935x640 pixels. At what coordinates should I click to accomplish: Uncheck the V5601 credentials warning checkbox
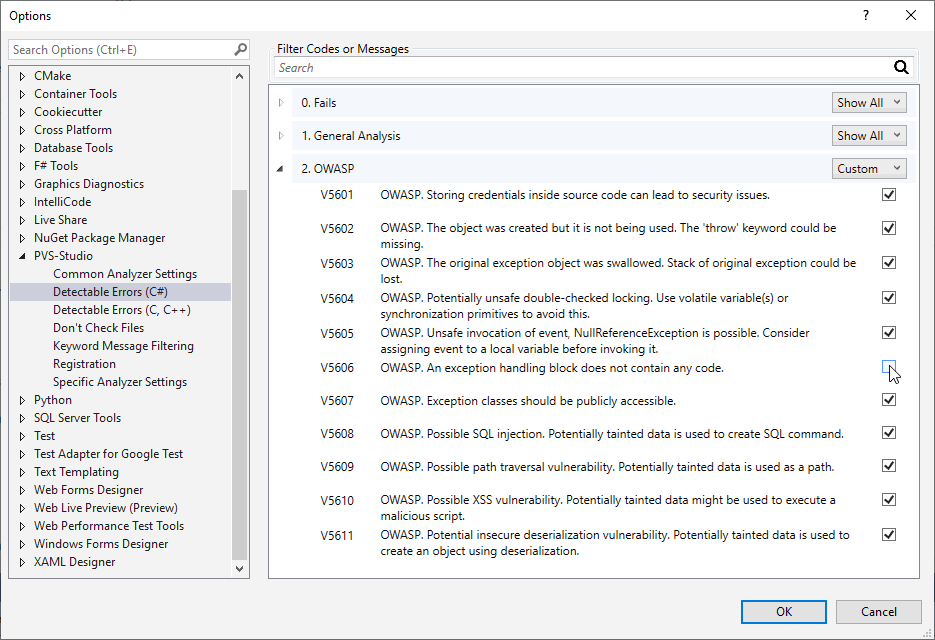pos(888,194)
